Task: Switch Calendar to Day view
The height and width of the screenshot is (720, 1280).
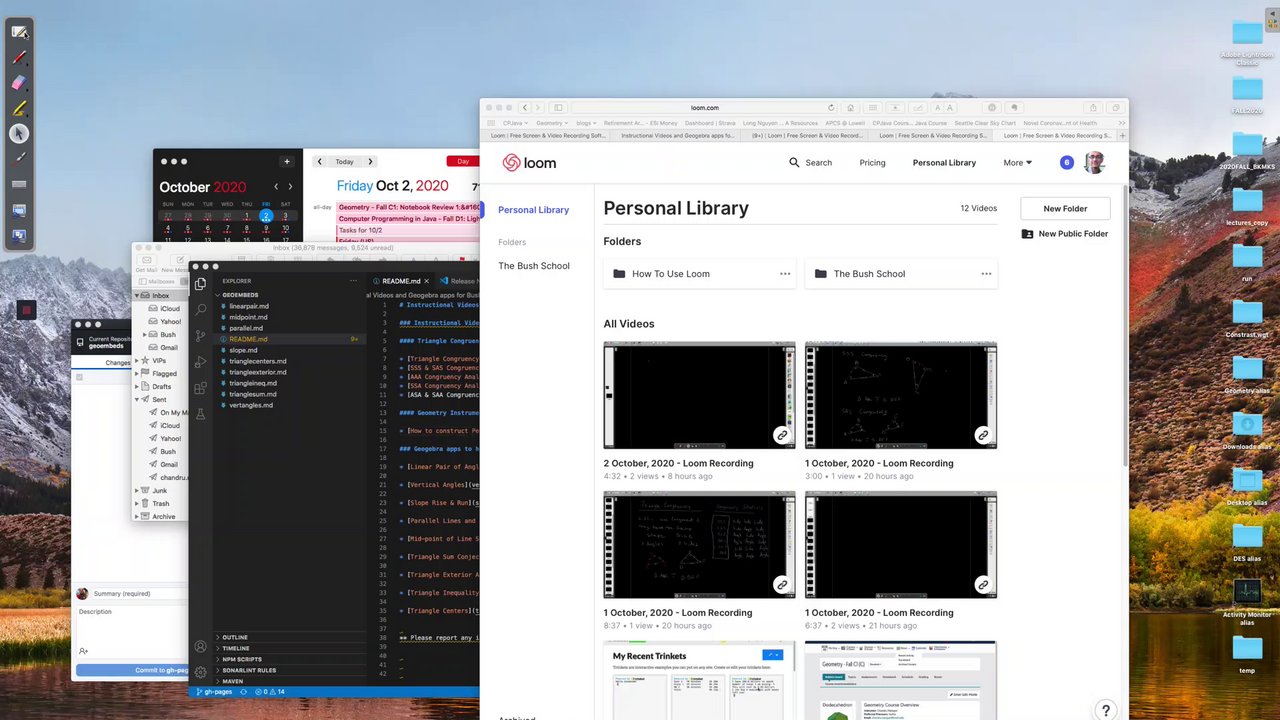Action: 463,161
